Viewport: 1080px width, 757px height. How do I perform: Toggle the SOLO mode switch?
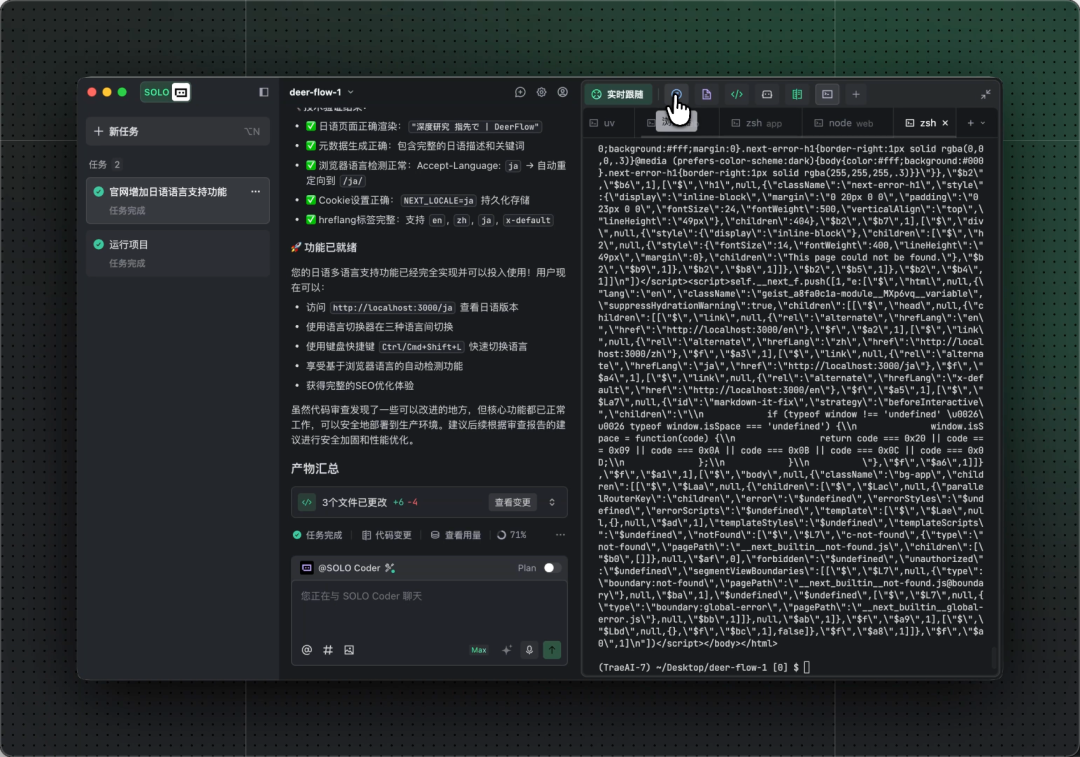coord(166,92)
